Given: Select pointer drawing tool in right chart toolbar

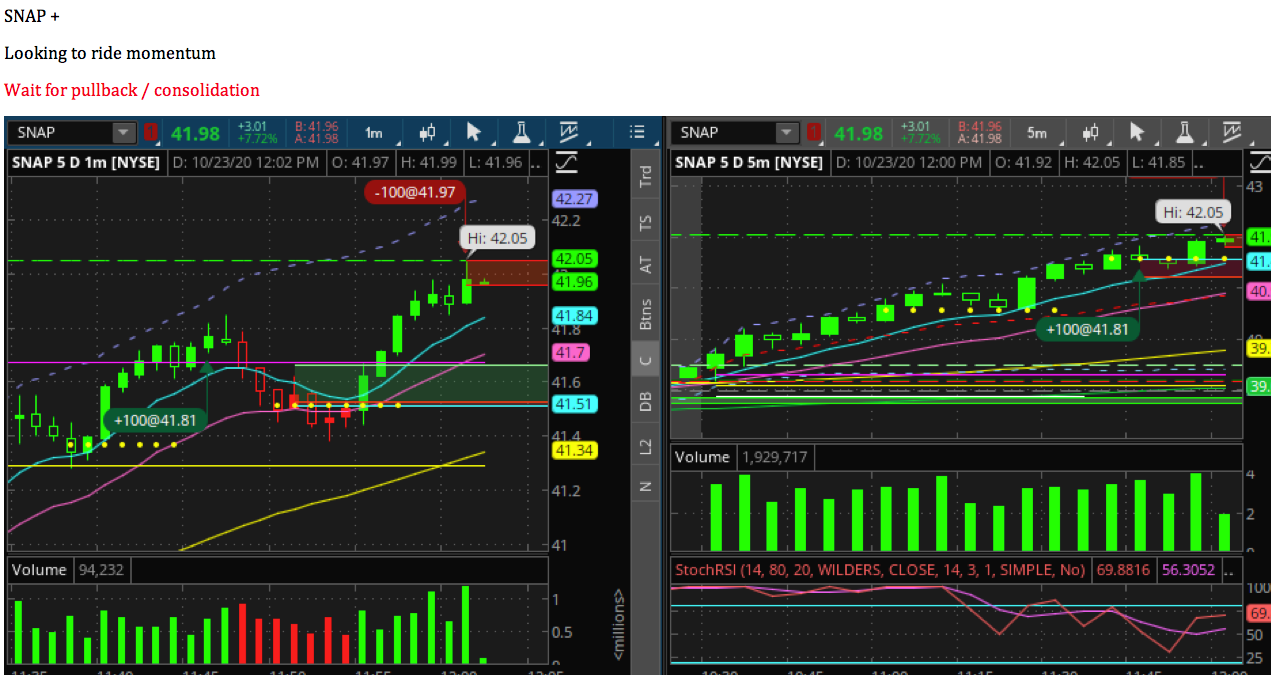Looking at the screenshot, I should pos(1137,132).
